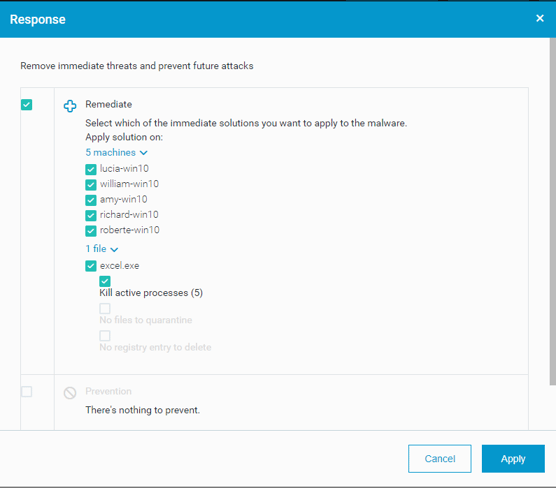Click the No registry entry to delete checkbox

(x=105, y=336)
